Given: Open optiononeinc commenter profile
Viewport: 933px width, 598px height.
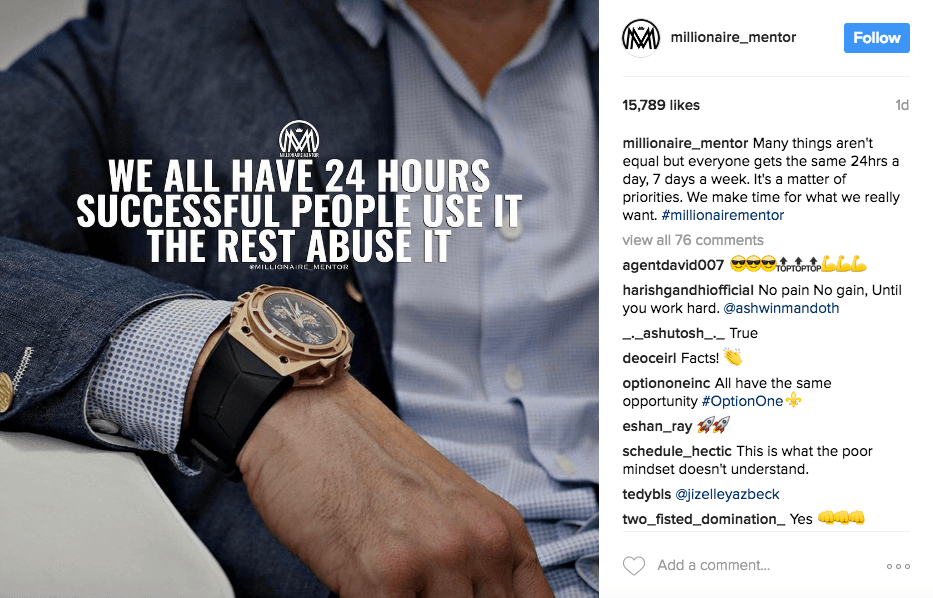Looking at the screenshot, I should click(x=666, y=383).
